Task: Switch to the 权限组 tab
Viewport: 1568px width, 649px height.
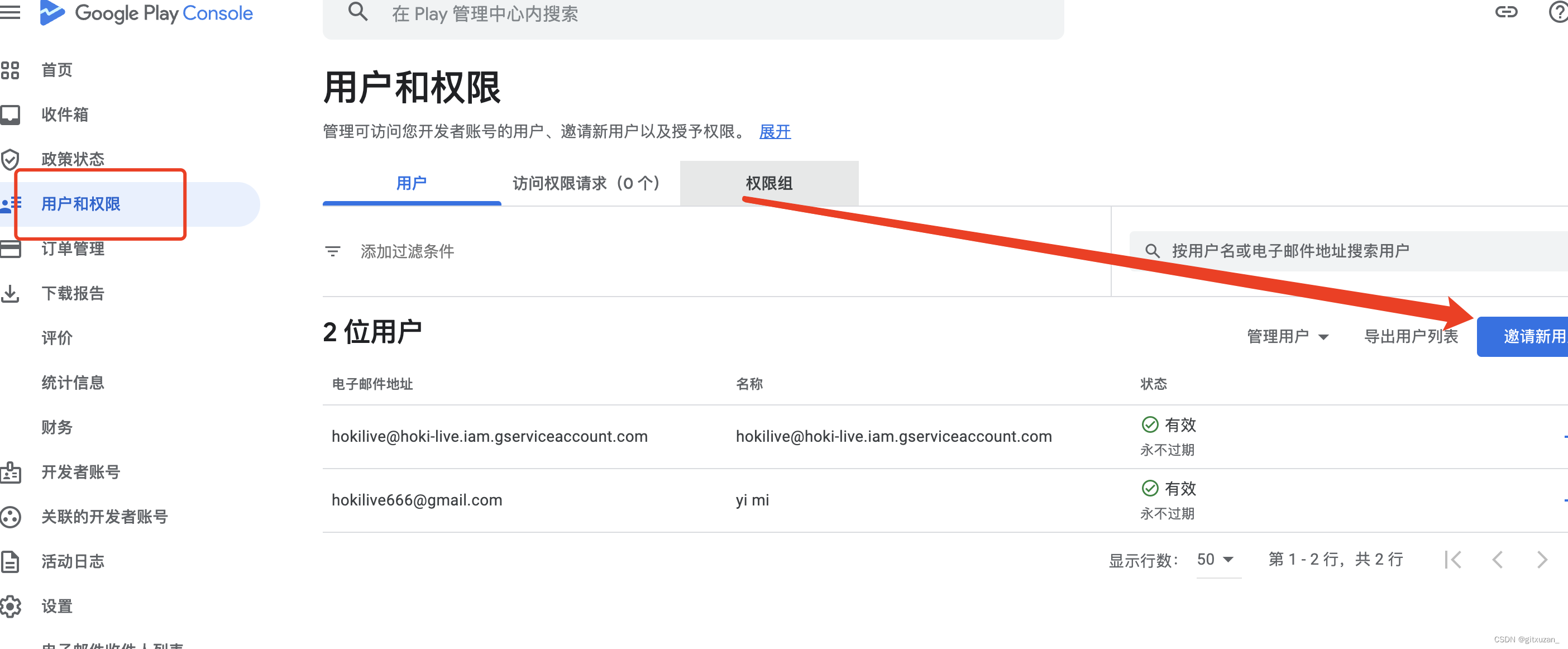Action: tap(769, 183)
